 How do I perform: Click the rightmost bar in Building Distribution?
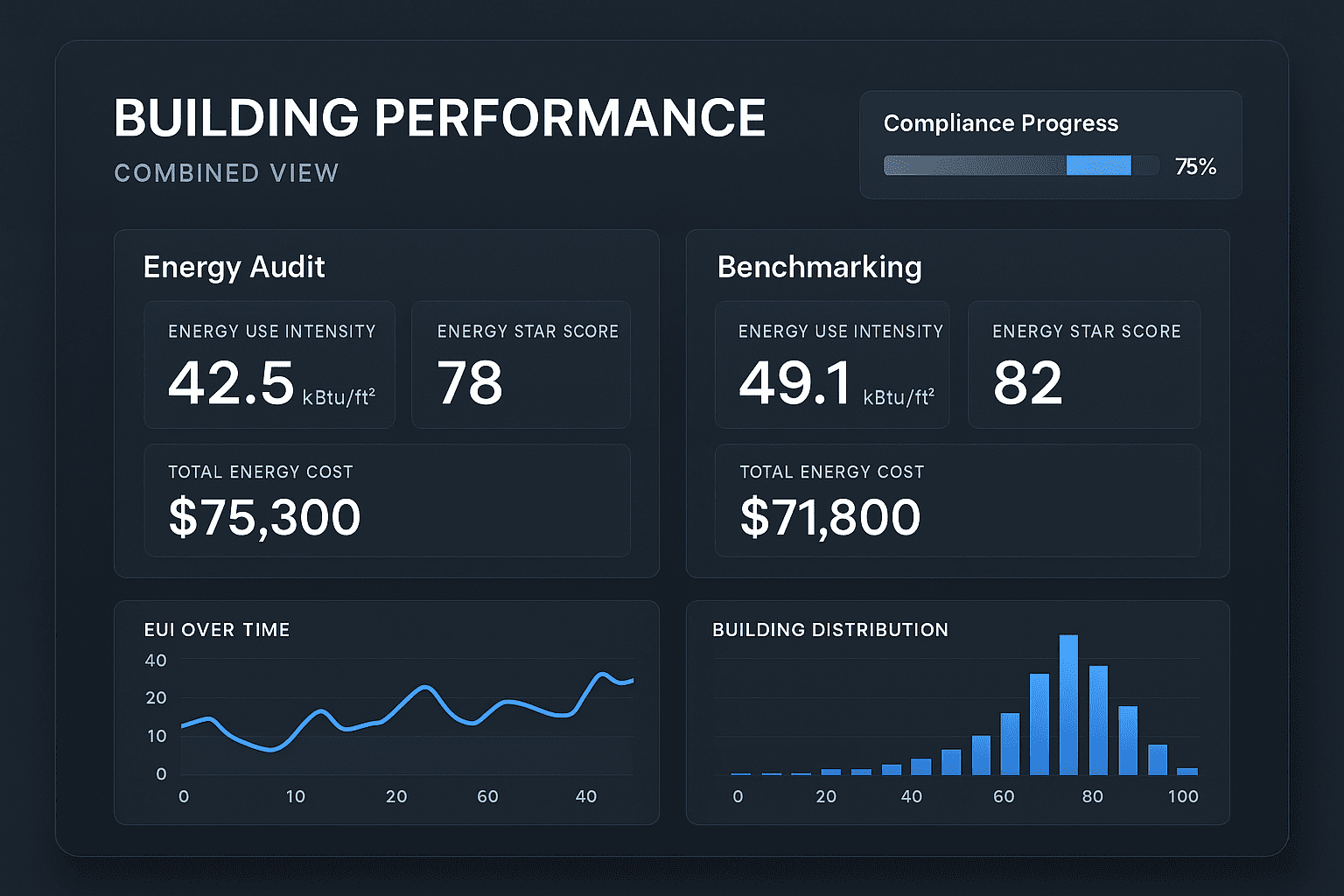pos(1186,771)
